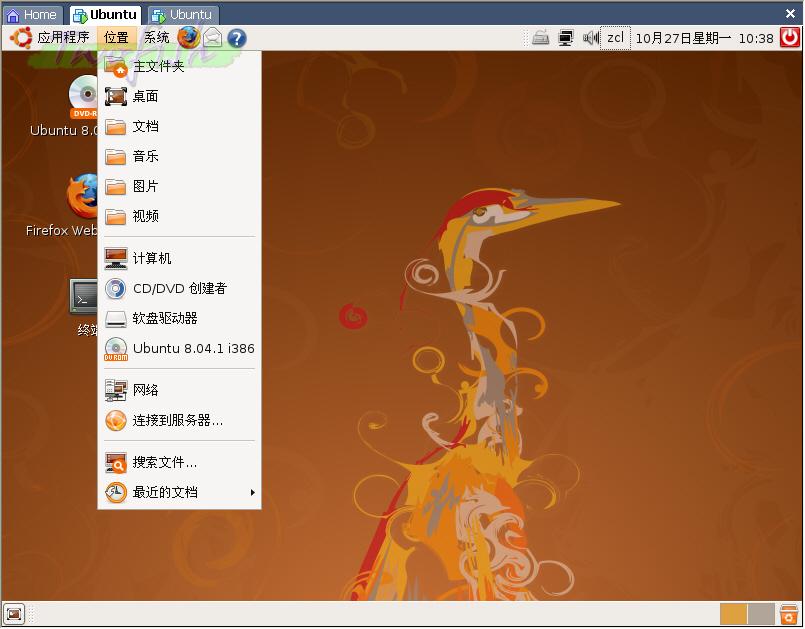Click the desktop icon beside 桌面

coord(116,97)
